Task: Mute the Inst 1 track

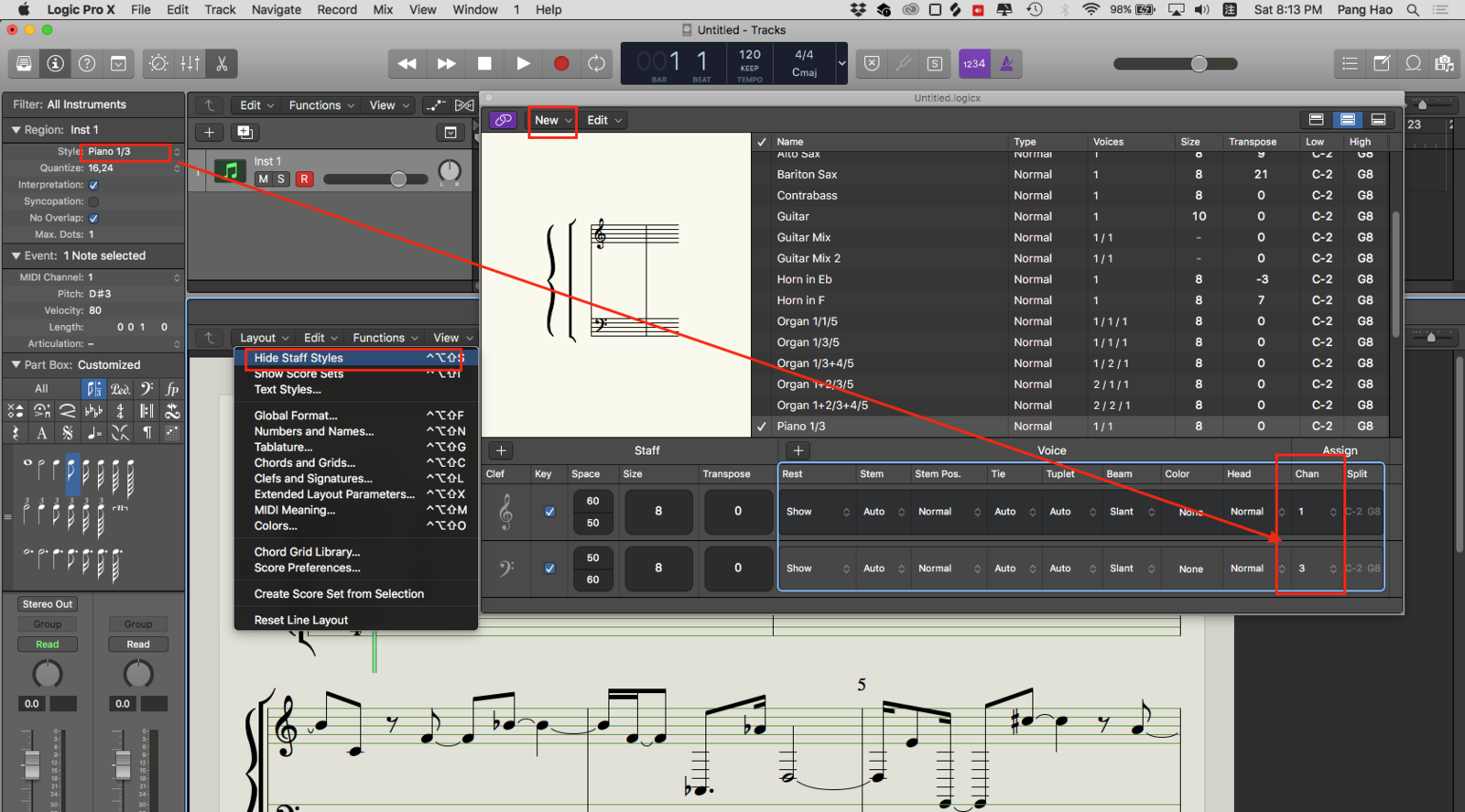Action: pyautogui.click(x=264, y=179)
